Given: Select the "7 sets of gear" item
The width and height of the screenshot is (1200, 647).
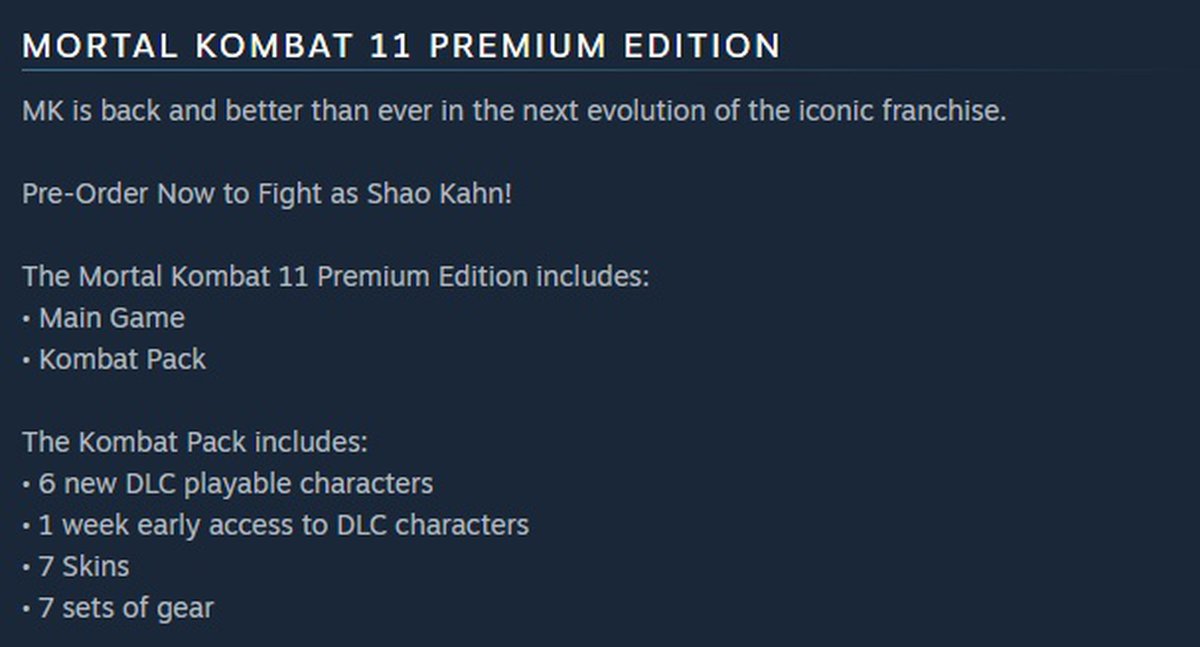Looking at the screenshot, I should click(126, 608).
